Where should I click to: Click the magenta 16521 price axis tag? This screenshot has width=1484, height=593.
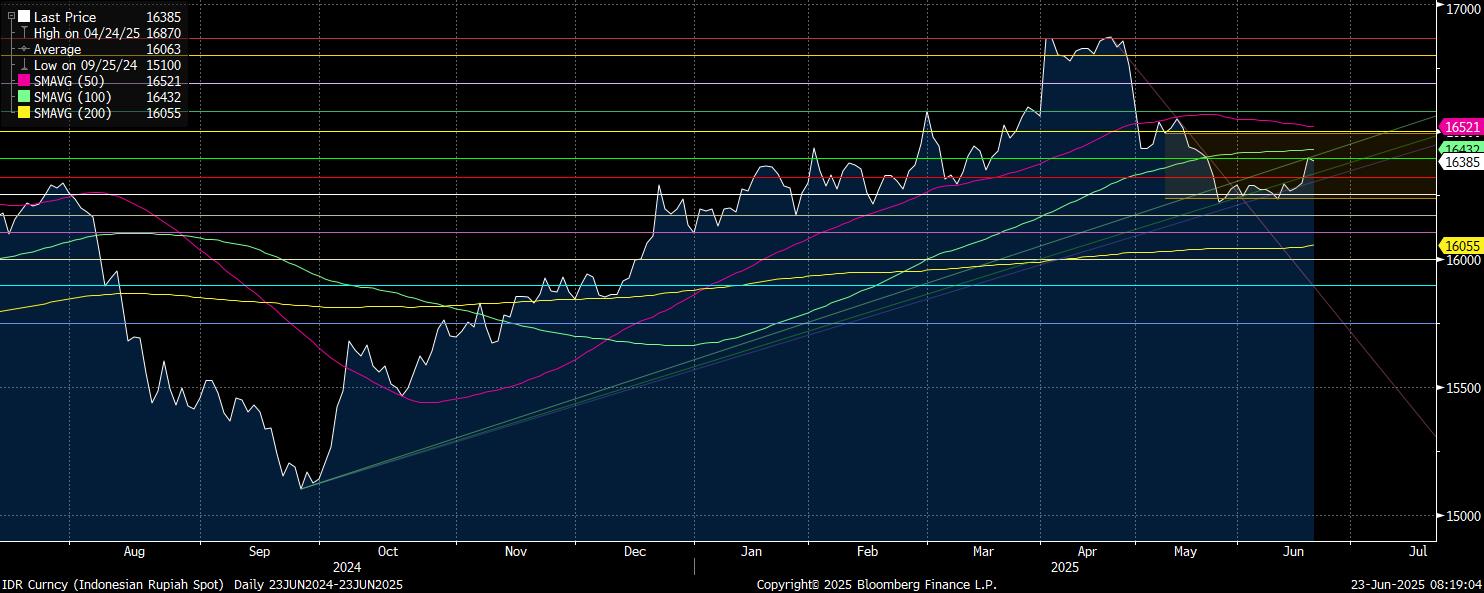pos(1461,127)
